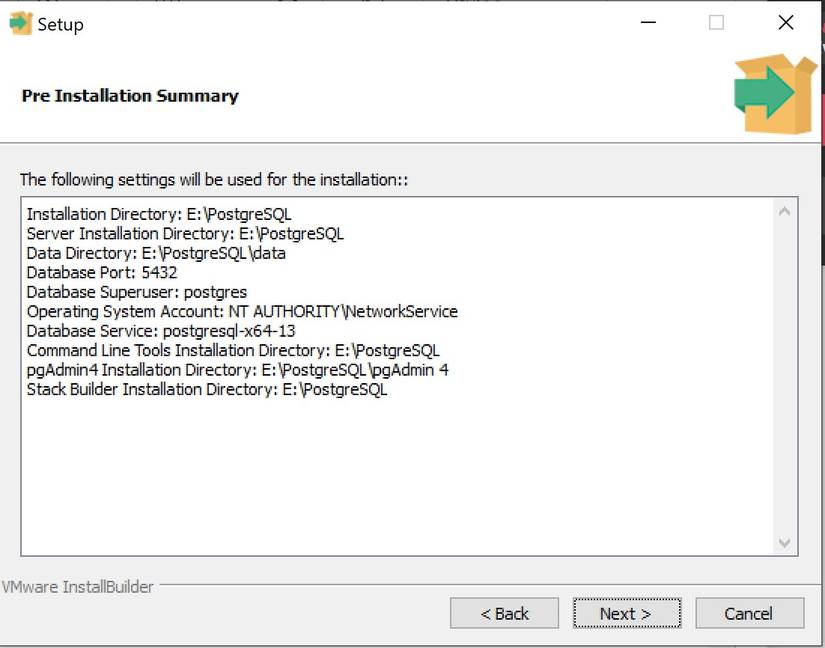The width and height of the screenshot is (825, 648).
Task: Click the installer box arrow logo
Action: 775,94
